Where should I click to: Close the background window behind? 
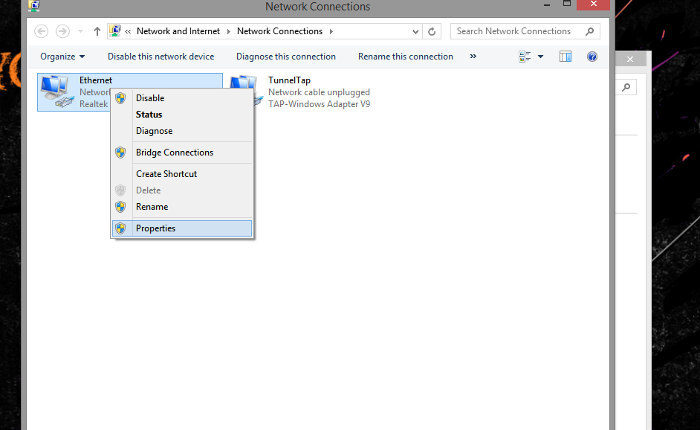click(630, 59)
